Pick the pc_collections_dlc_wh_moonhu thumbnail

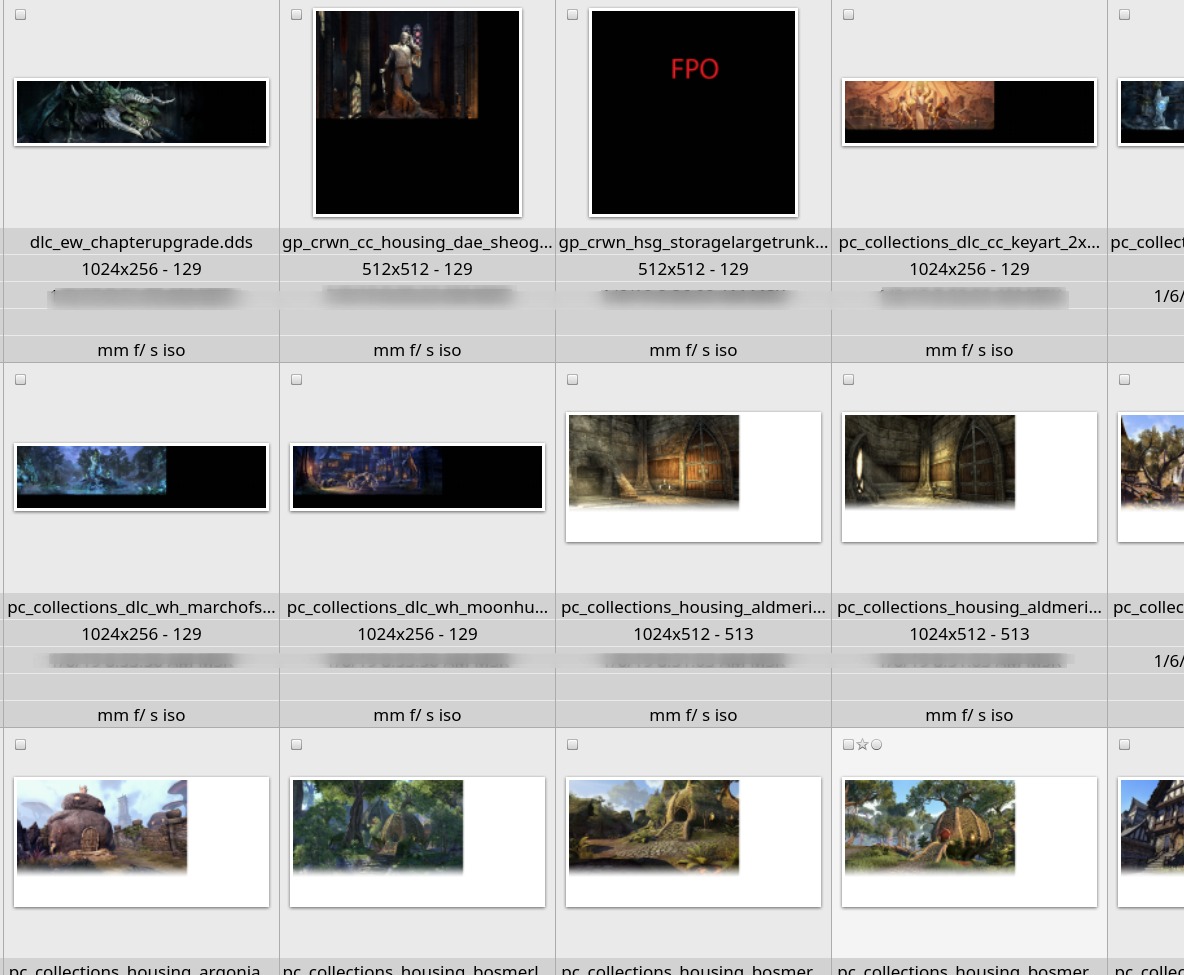(417, 477)
